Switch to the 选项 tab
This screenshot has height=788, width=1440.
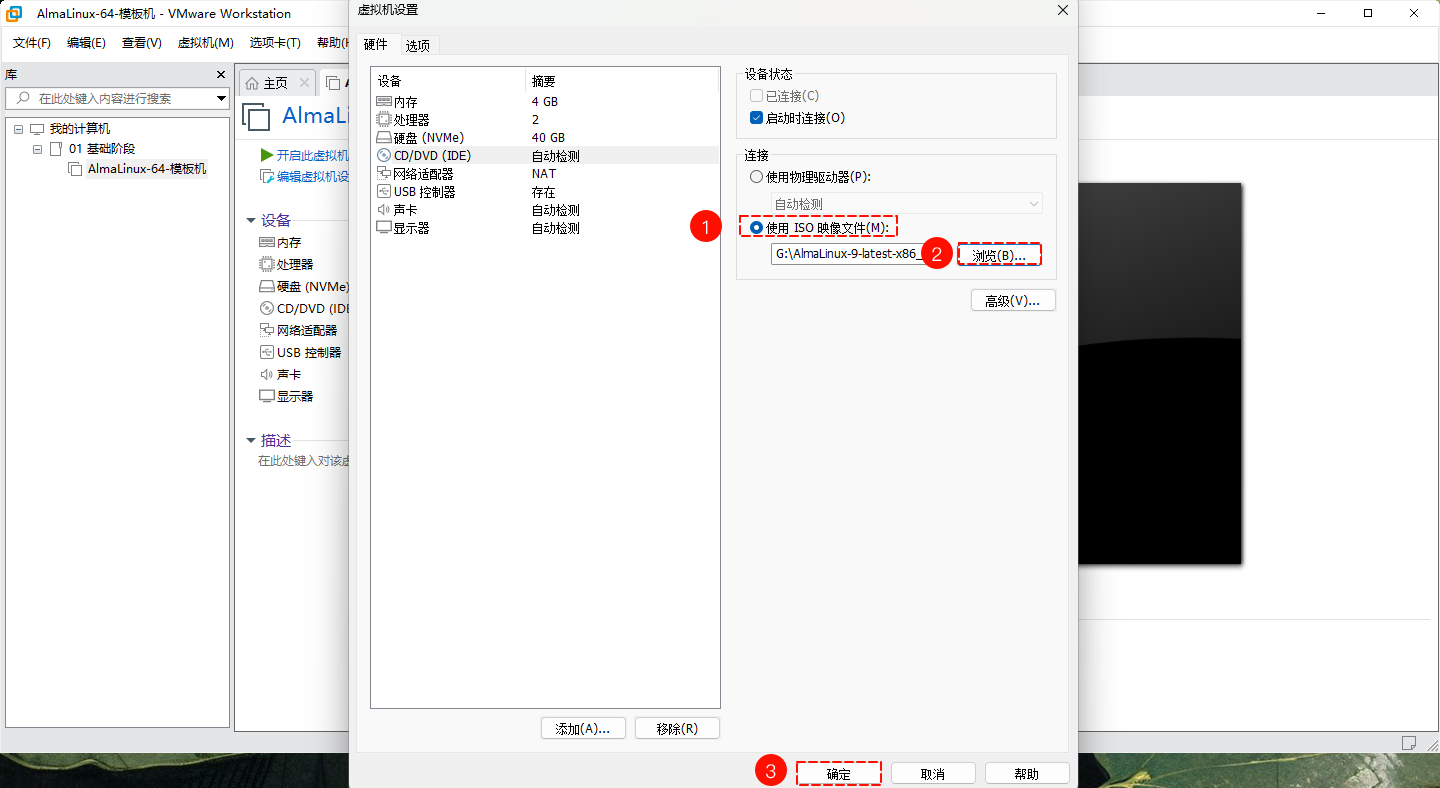click(418, 44)
